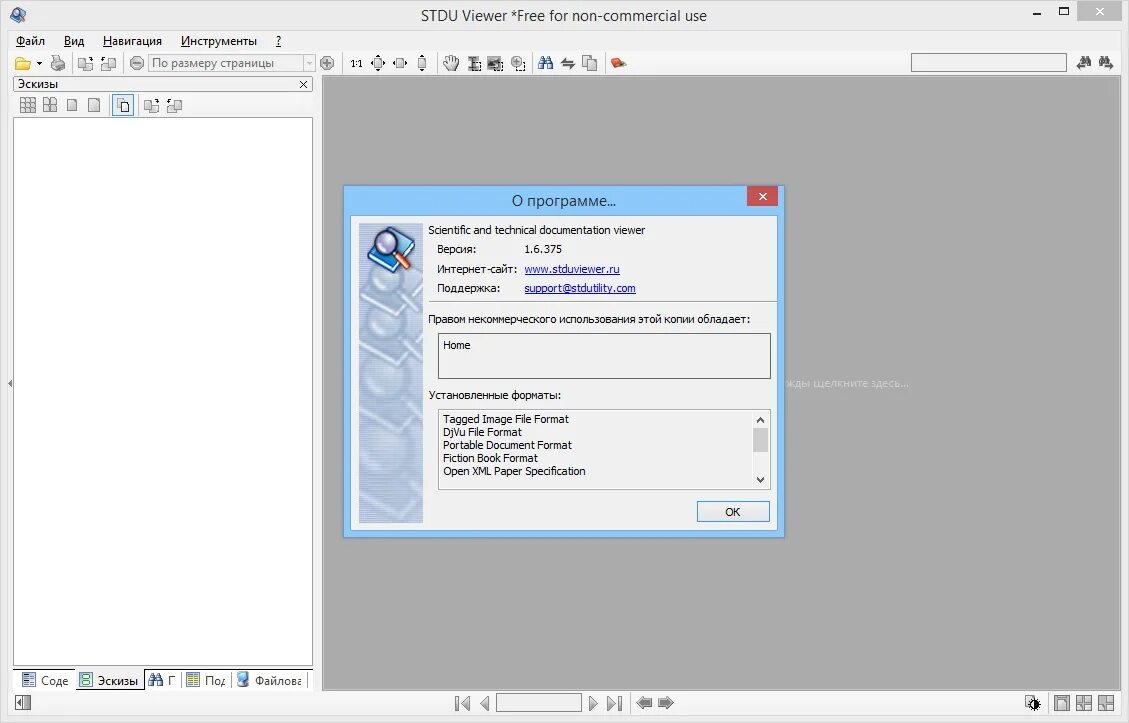Collapse the left sidebar with arrow handle
This screenshot has height=723, width=1129.
[9, 383]
